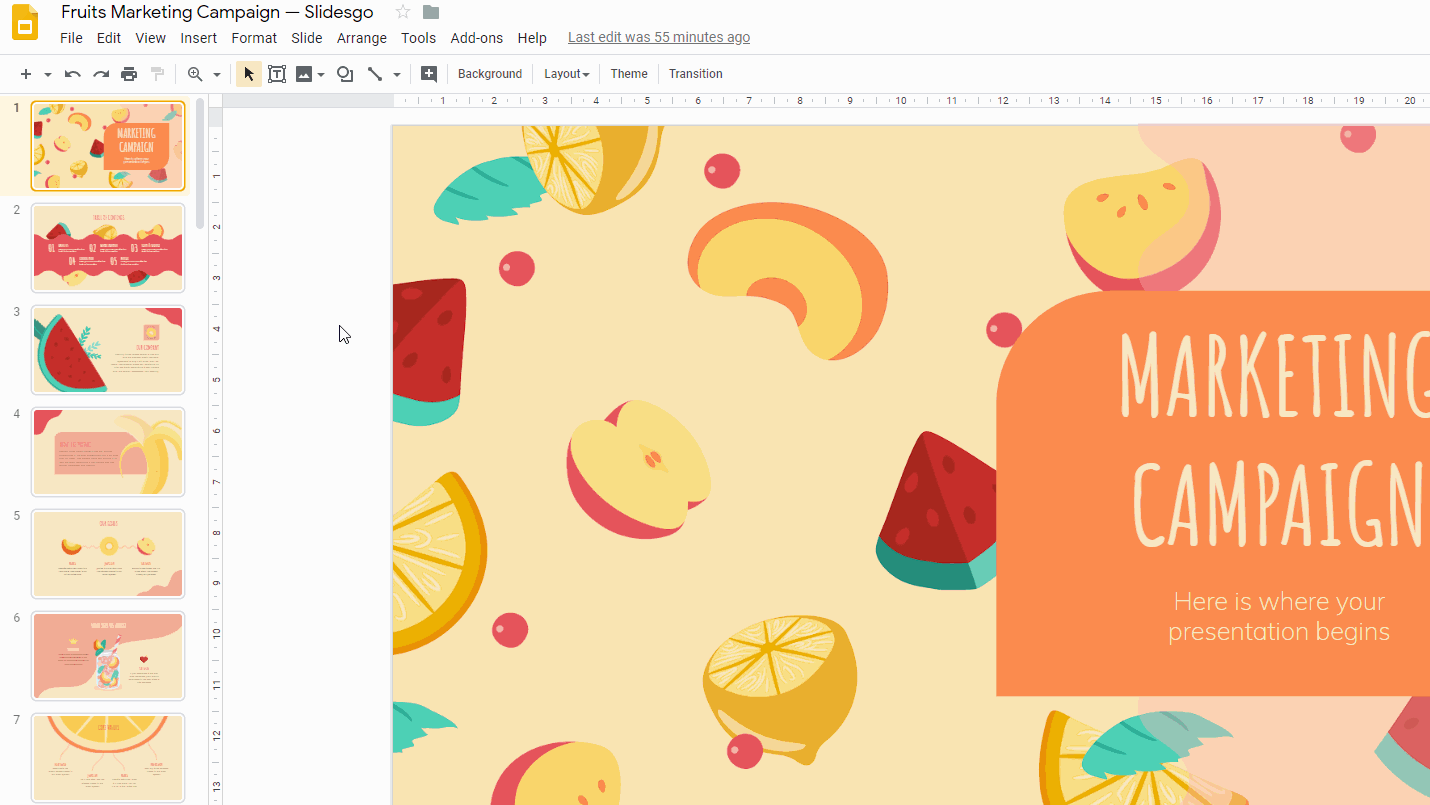Open the insert image tool
This screenshot has width=1430, height=805.
(304, 73)
